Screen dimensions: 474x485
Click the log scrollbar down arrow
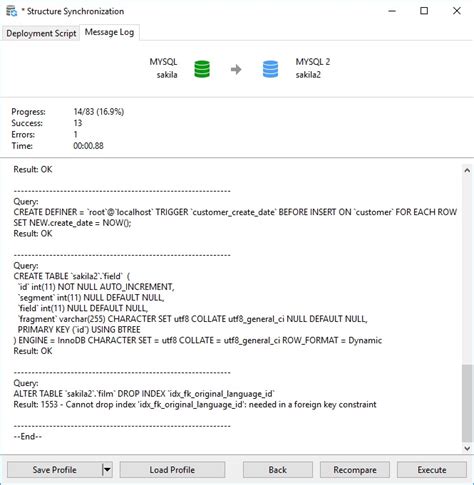click(x=467, y=448)
